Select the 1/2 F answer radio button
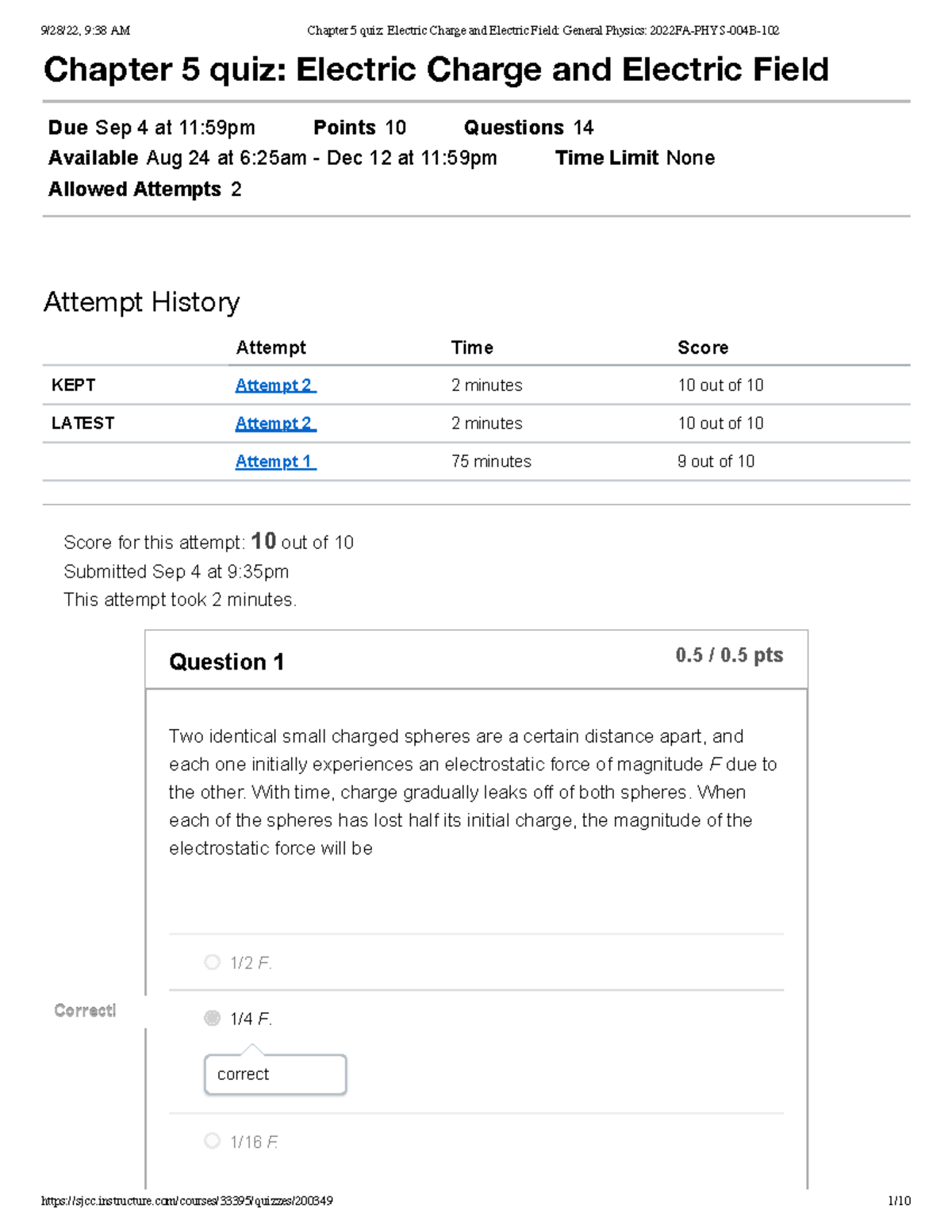This screenshot has height=1232, width=952. [212, 962]
